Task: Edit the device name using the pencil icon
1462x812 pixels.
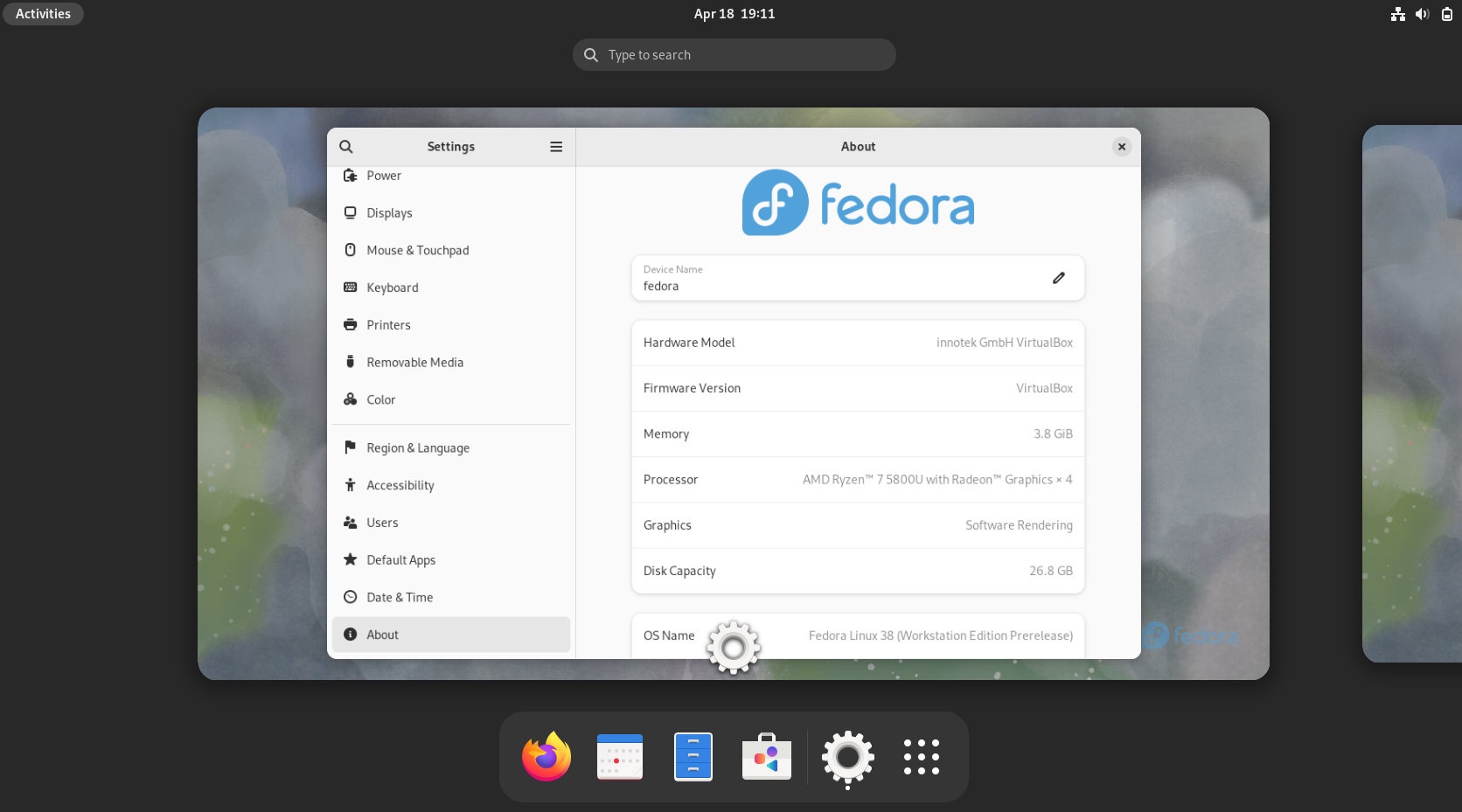Action: click(x=1058, y=277)
